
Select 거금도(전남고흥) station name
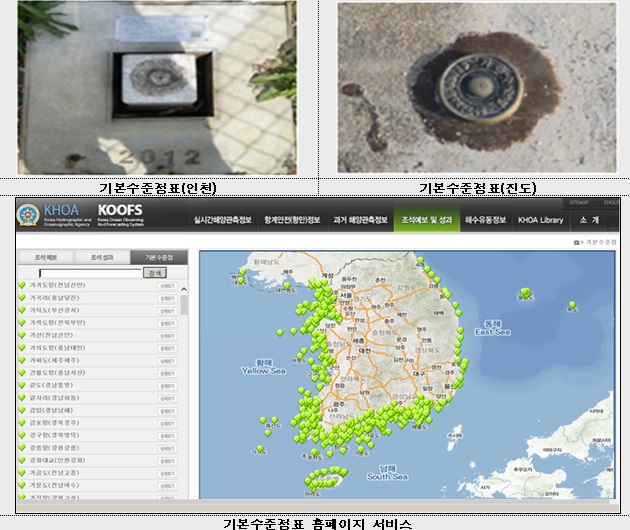54,473
